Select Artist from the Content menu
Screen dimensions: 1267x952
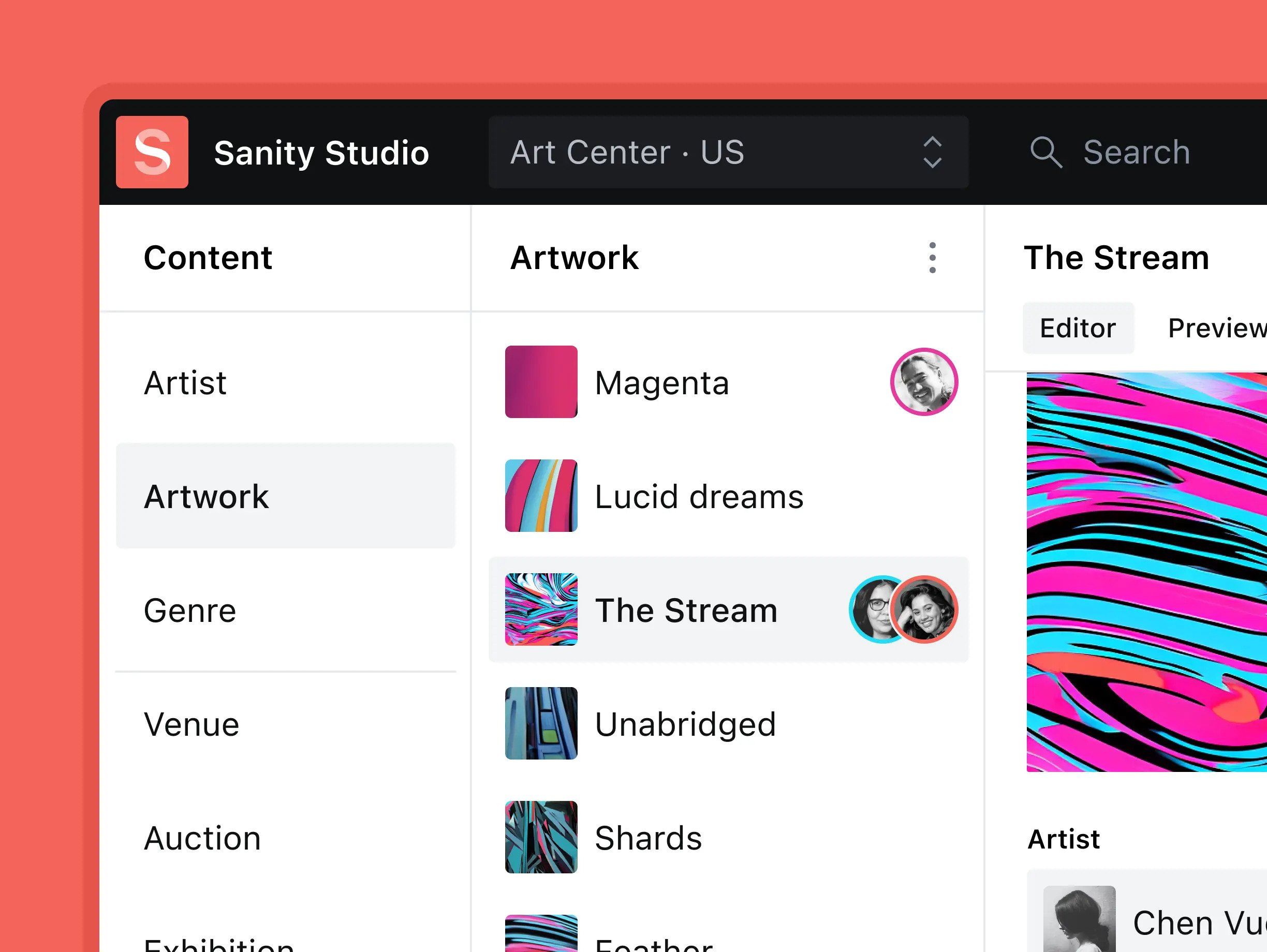(x=185, y=382)
